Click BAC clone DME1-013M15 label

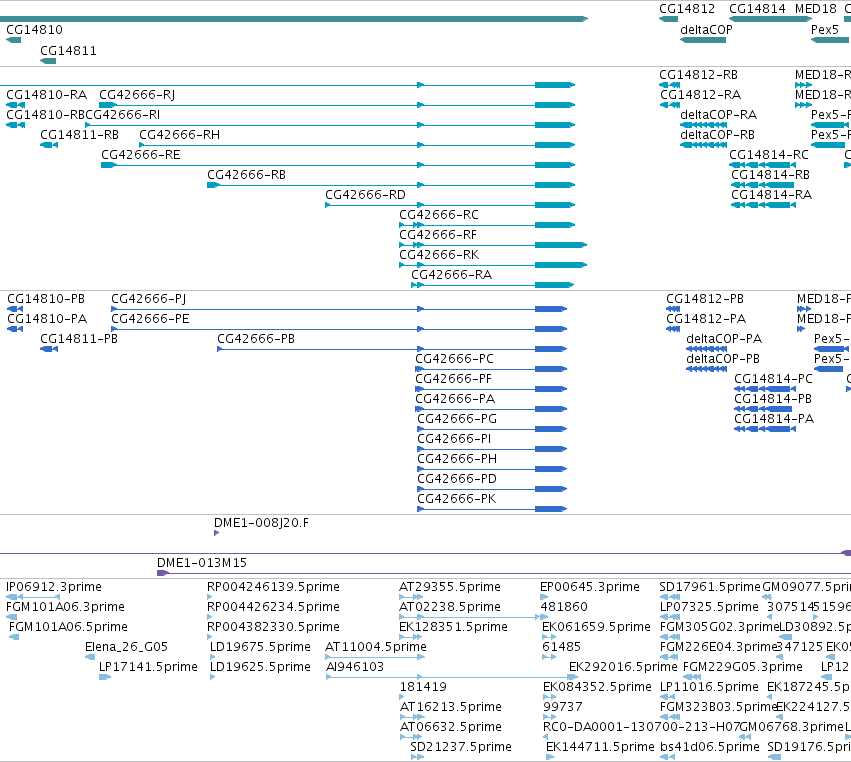click(x=202, y=563)
